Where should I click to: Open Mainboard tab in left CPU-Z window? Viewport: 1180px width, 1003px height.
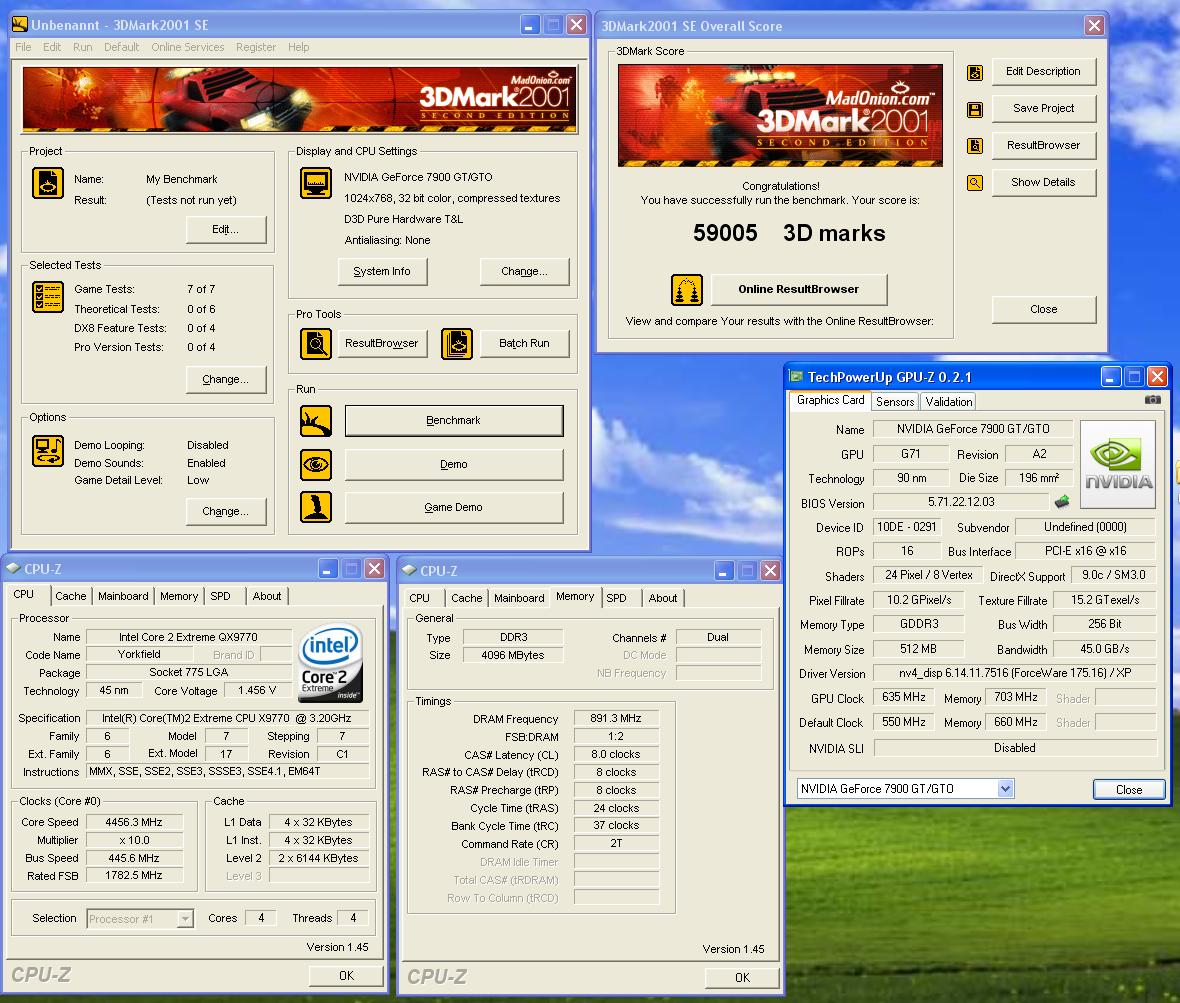123,596
